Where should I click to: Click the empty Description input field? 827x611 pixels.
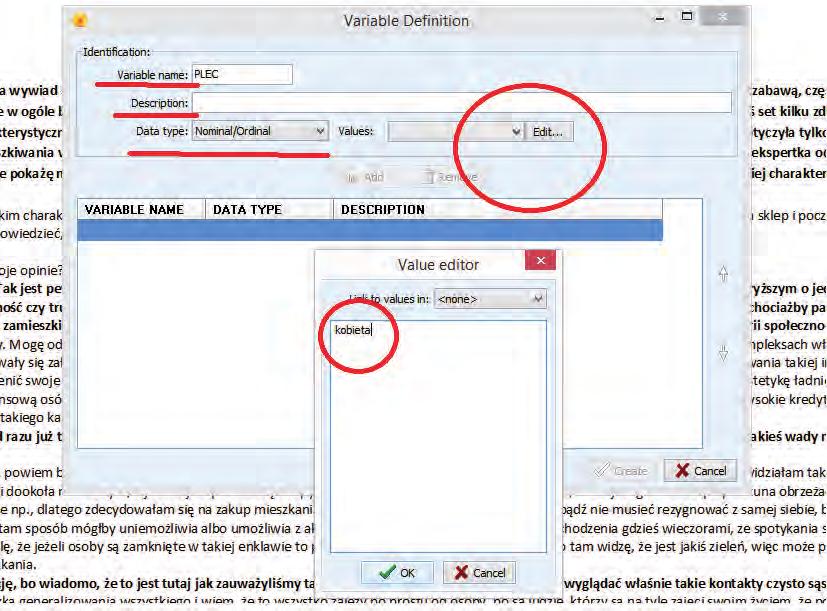pyautogui.click(x=461, y=102)
